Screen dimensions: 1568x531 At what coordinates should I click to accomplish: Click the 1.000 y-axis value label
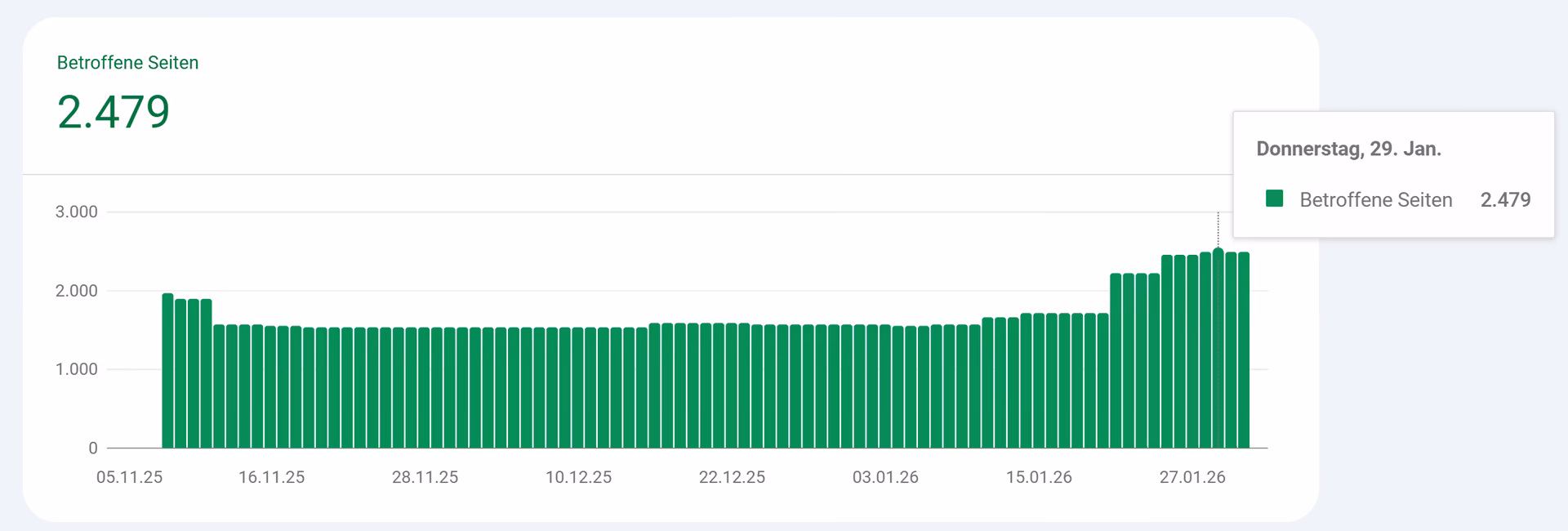click(x=76, y=369)
